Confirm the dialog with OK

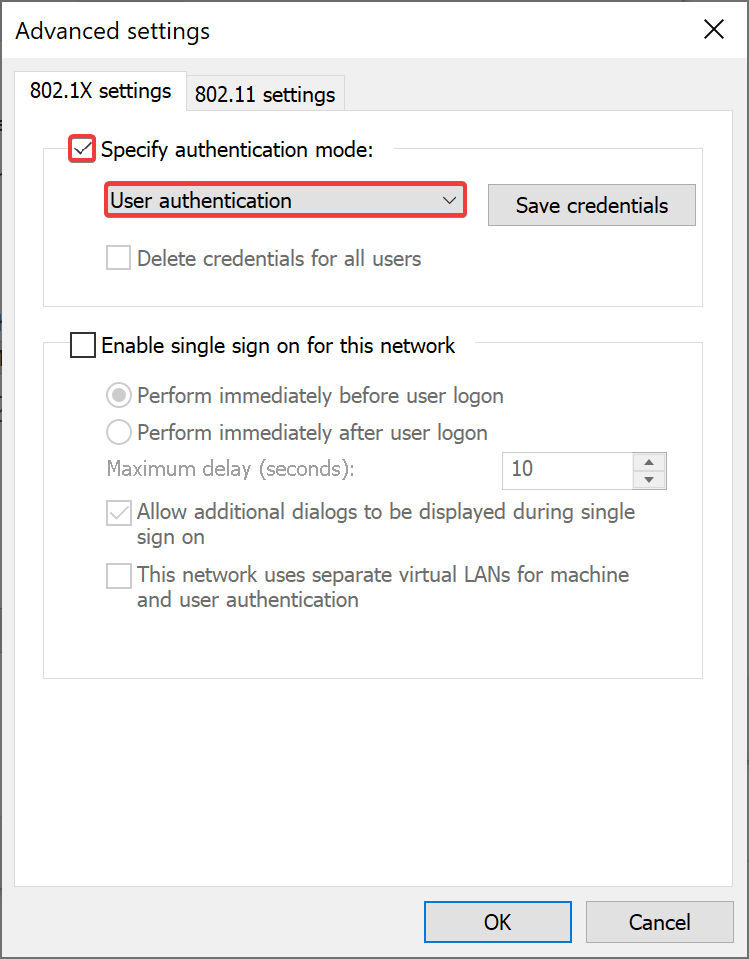click(498, 922)
